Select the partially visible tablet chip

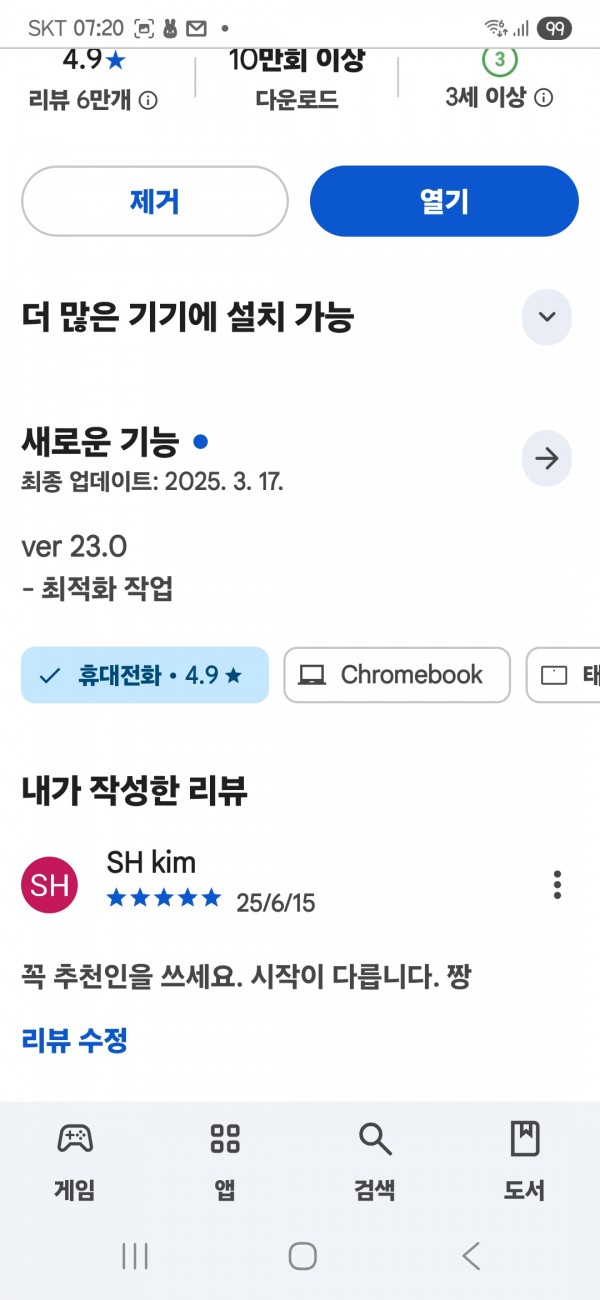tap(564, 675)
